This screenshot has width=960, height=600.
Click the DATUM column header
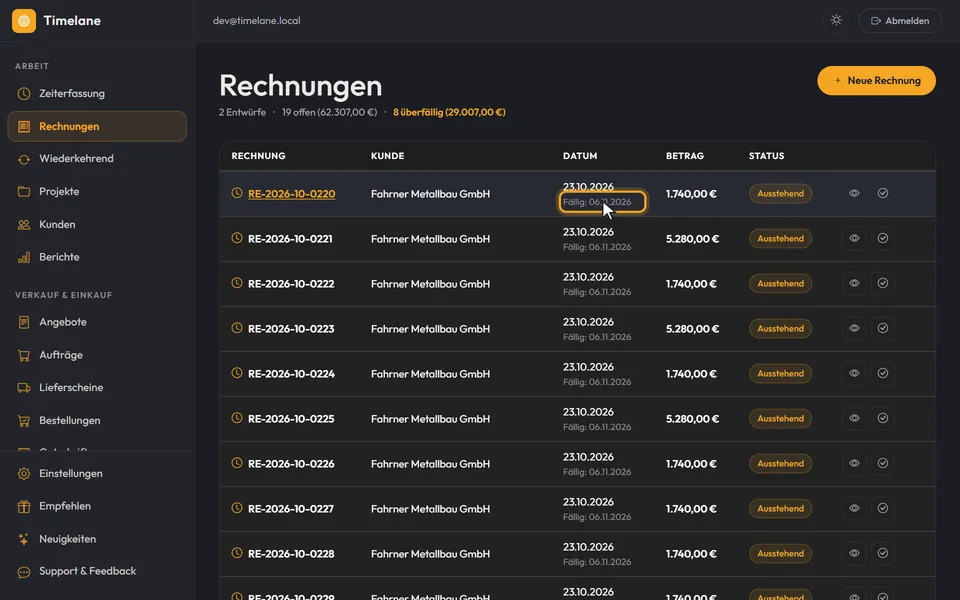point(580,156)
